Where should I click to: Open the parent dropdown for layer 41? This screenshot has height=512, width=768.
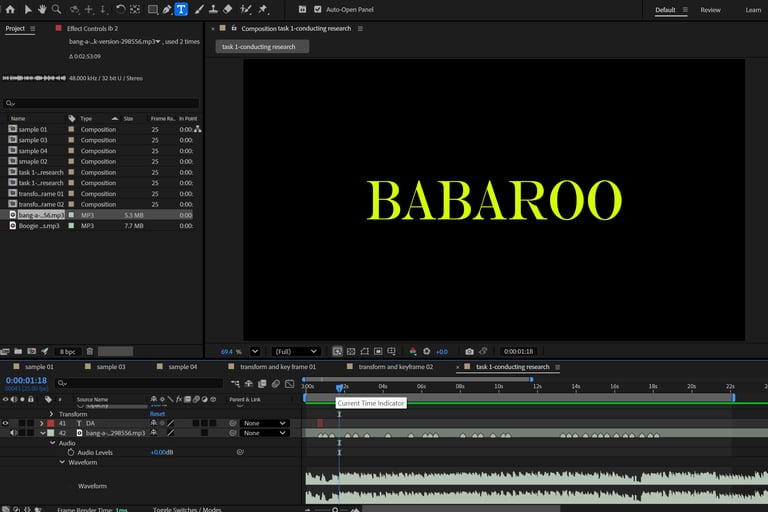click(x=265, y=423)
